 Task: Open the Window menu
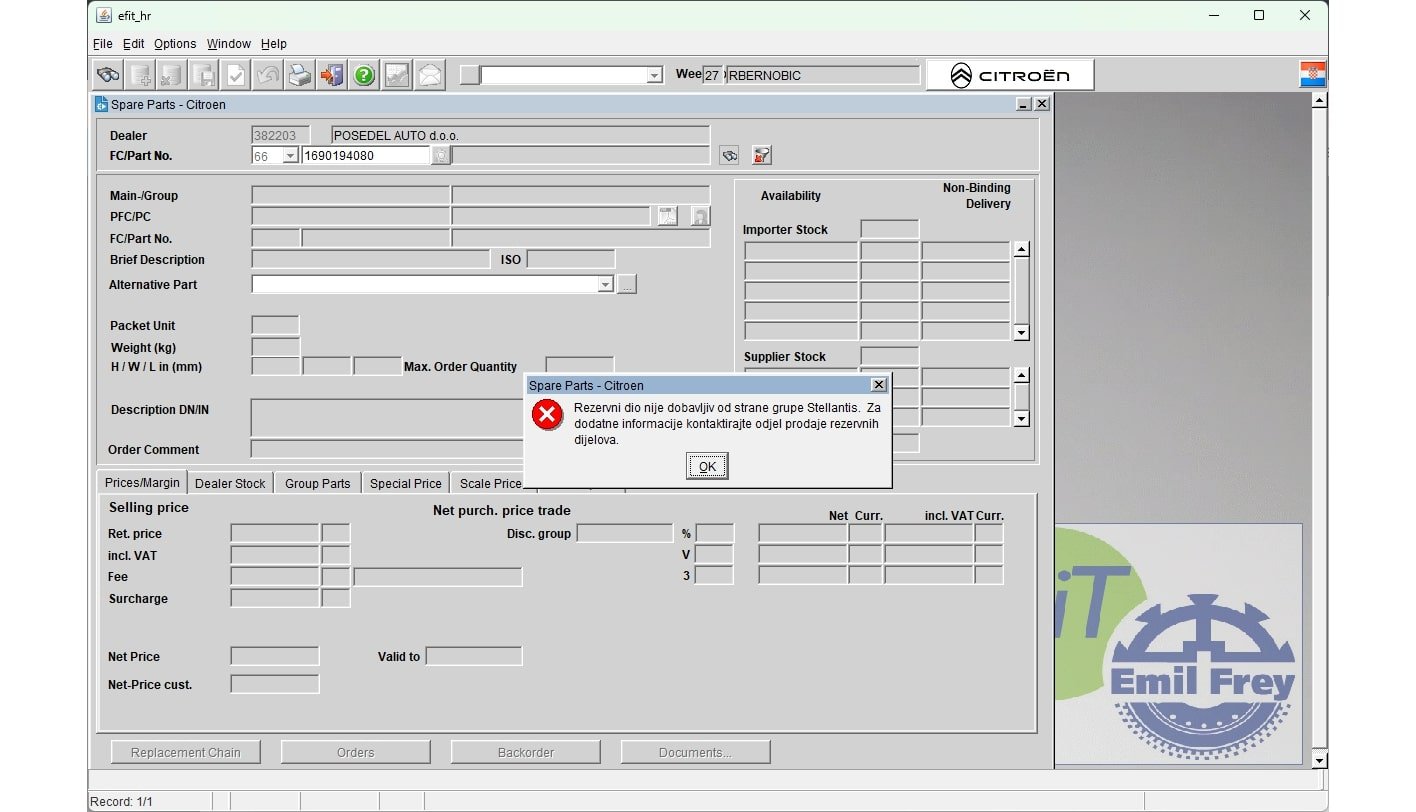pyautogui.click(x=229, y=44)
